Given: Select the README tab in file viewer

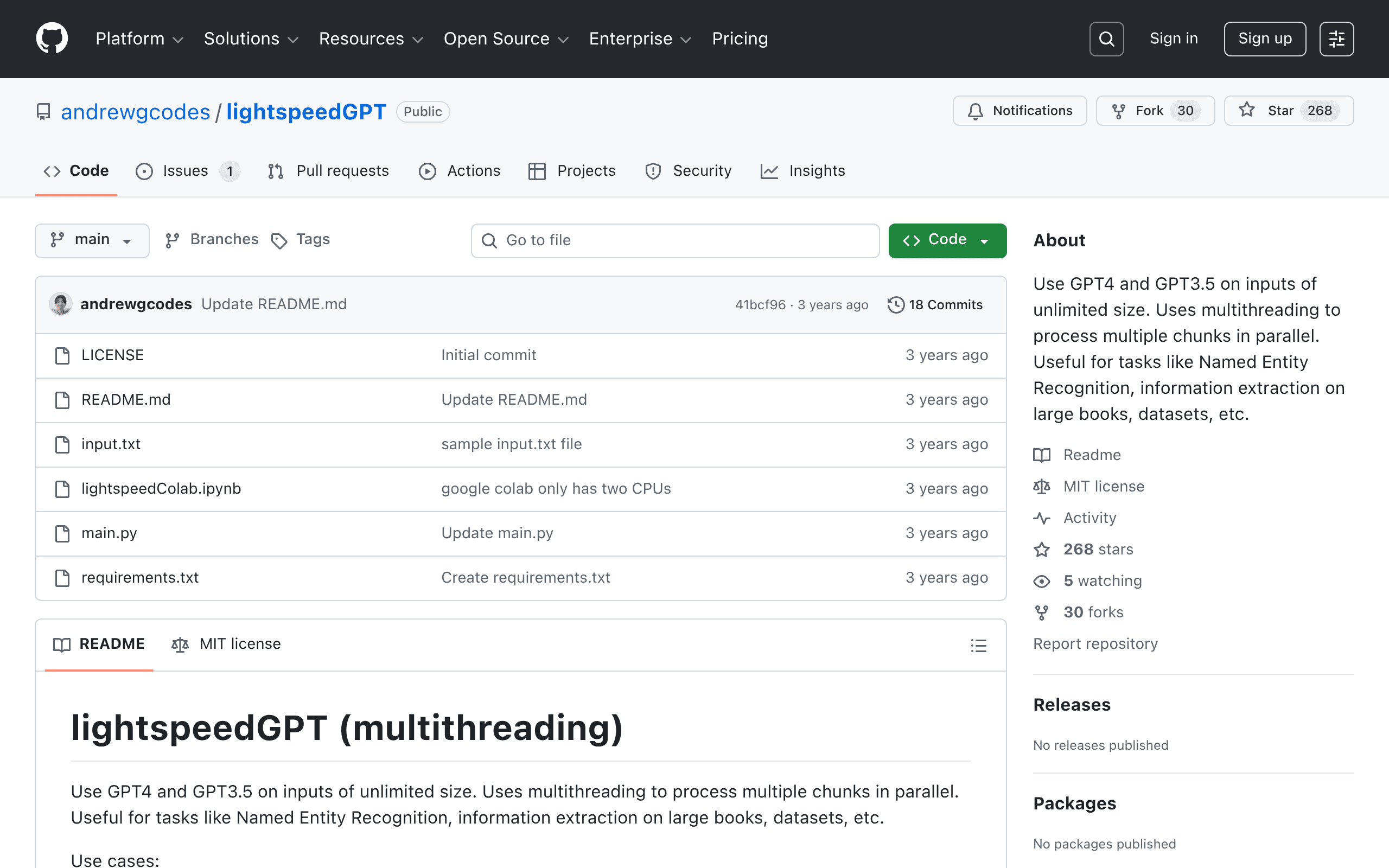Looking at the screenshot, I should pos(99,644).
